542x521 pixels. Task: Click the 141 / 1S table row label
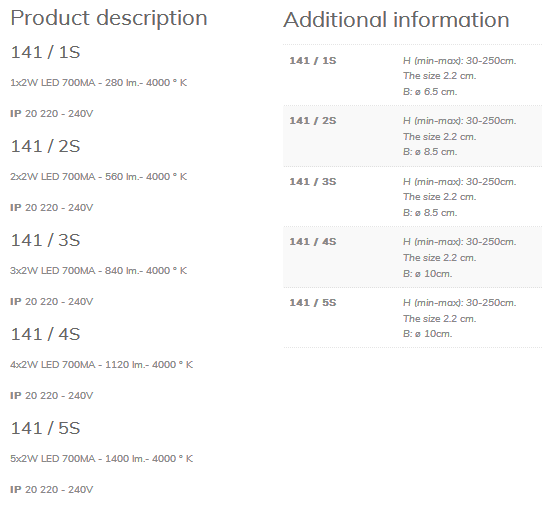pos(313,61)
